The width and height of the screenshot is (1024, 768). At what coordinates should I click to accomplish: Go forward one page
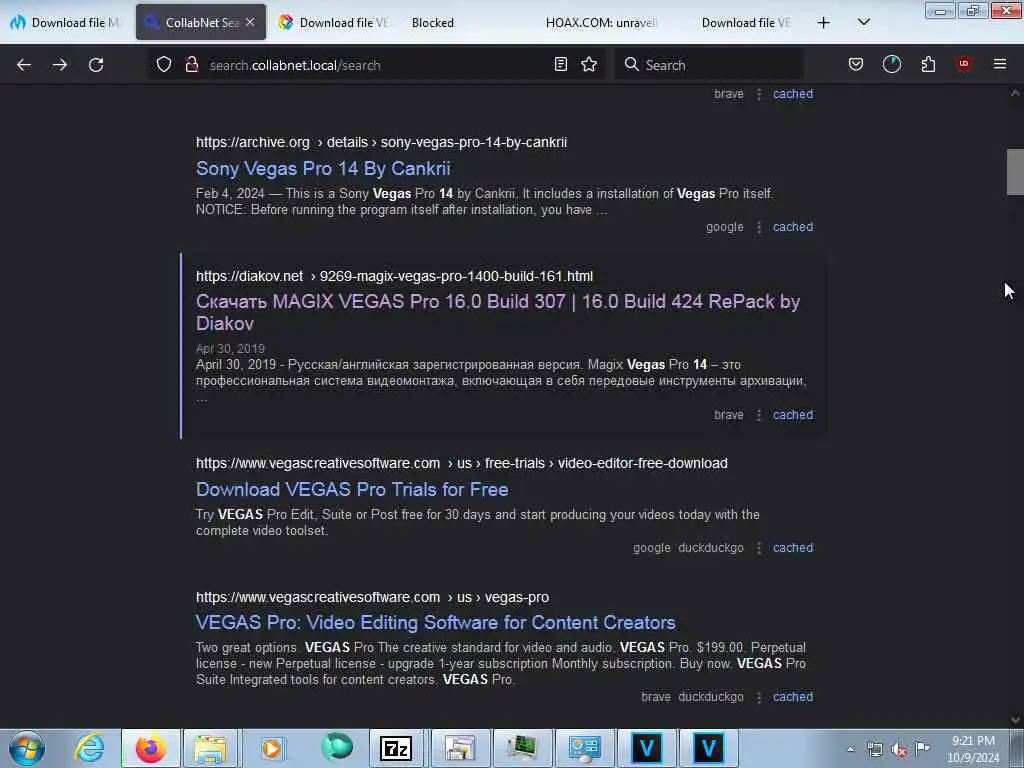pos(59,65)
